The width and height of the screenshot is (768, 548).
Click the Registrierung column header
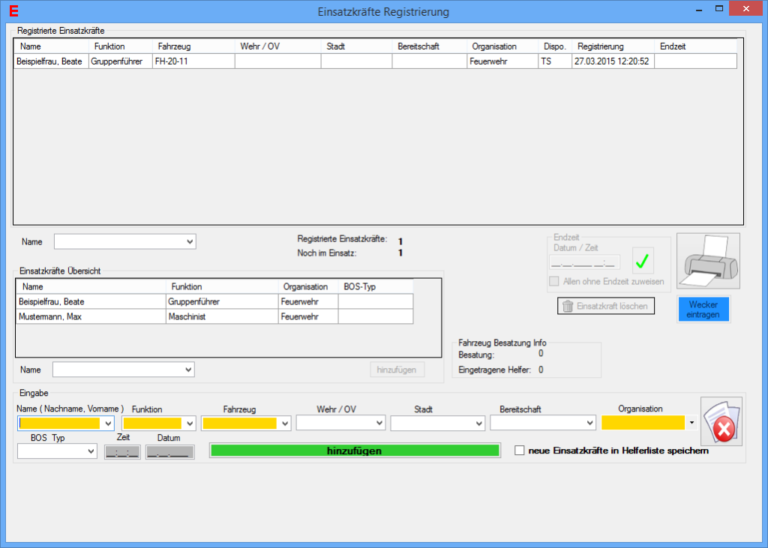click(x=613, y=47)
